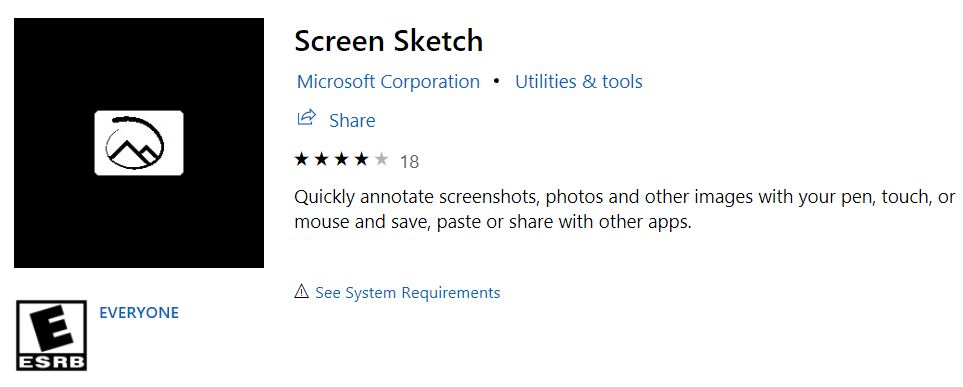The image size is (963, 387).
Task: Click the fifth gray rating star
Action: click(x=381, y=160)
